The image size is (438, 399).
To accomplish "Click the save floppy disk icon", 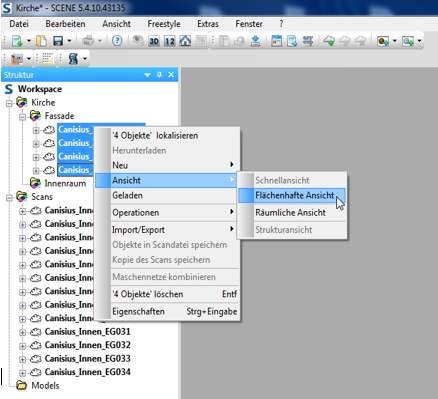I will click(58, 41).
